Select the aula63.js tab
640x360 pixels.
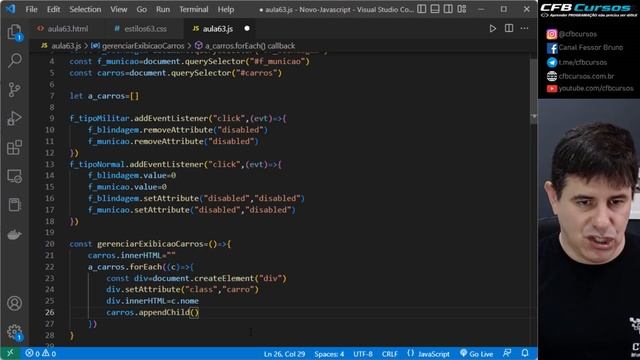click(x=218, y=29)
